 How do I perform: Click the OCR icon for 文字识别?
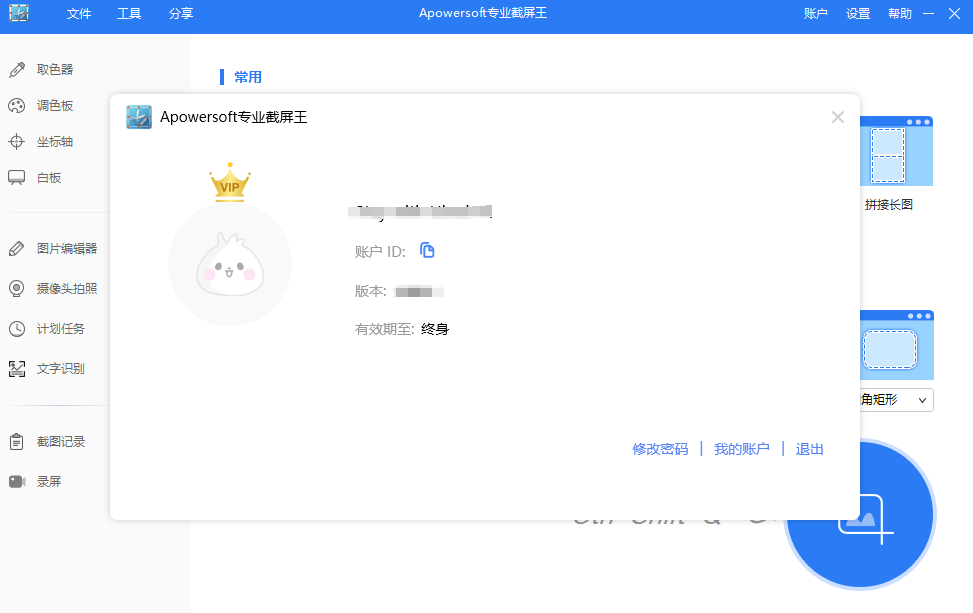pyautogui.click(x=17, y=369)
